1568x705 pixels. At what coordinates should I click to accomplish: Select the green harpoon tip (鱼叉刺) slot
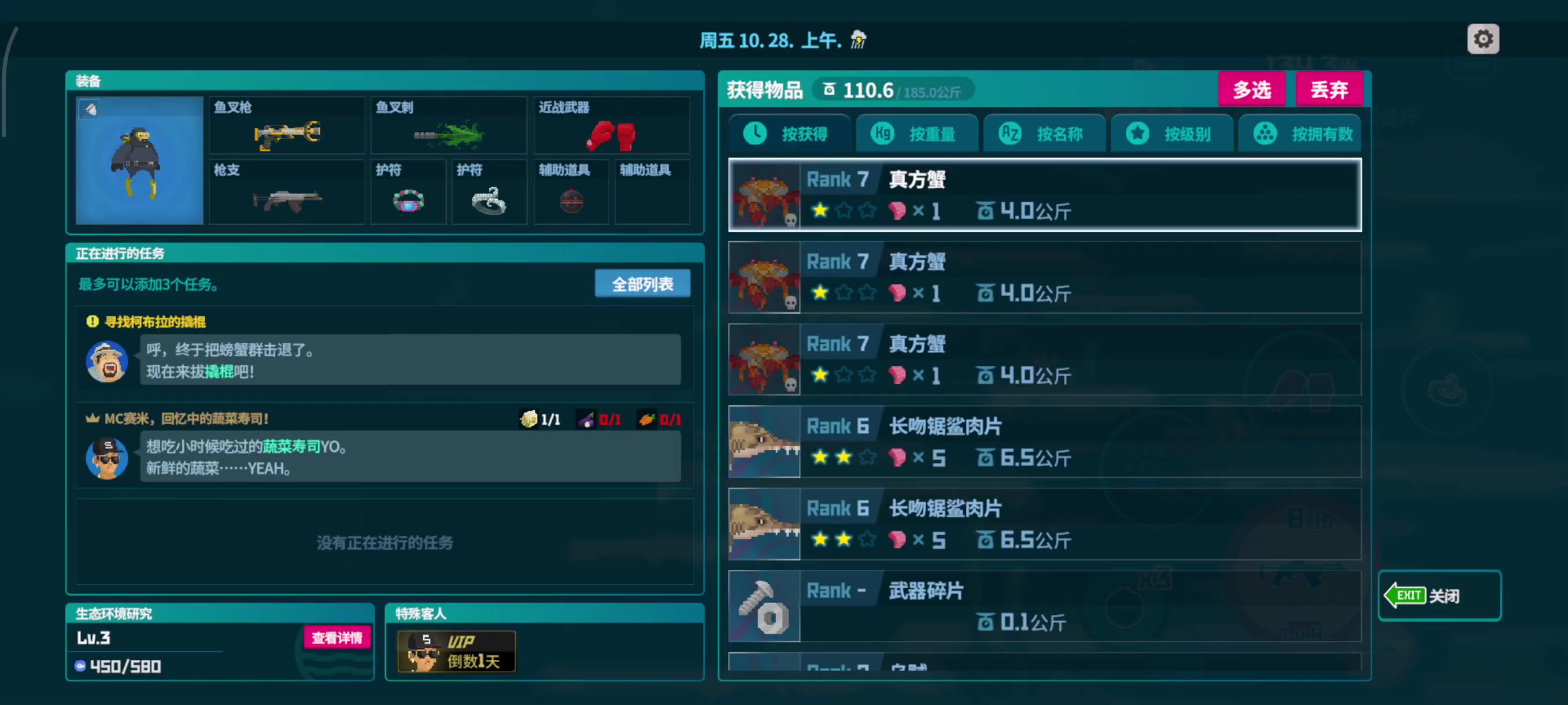[449, 125]
